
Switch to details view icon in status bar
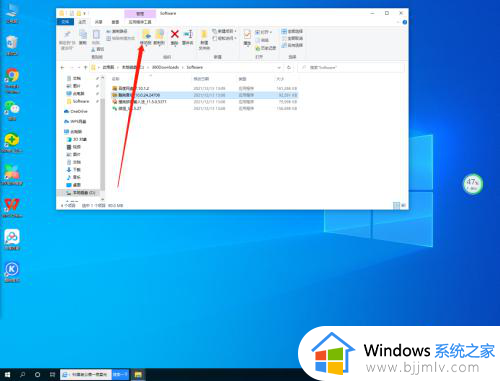[x=397, y=205]
